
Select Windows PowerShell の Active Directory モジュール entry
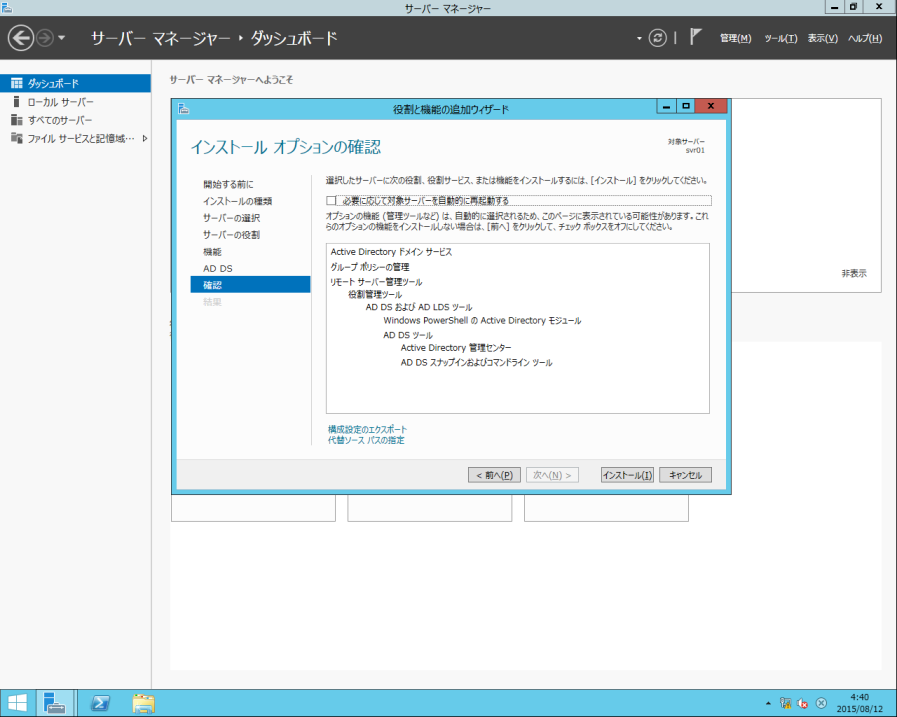pos(482,320)
